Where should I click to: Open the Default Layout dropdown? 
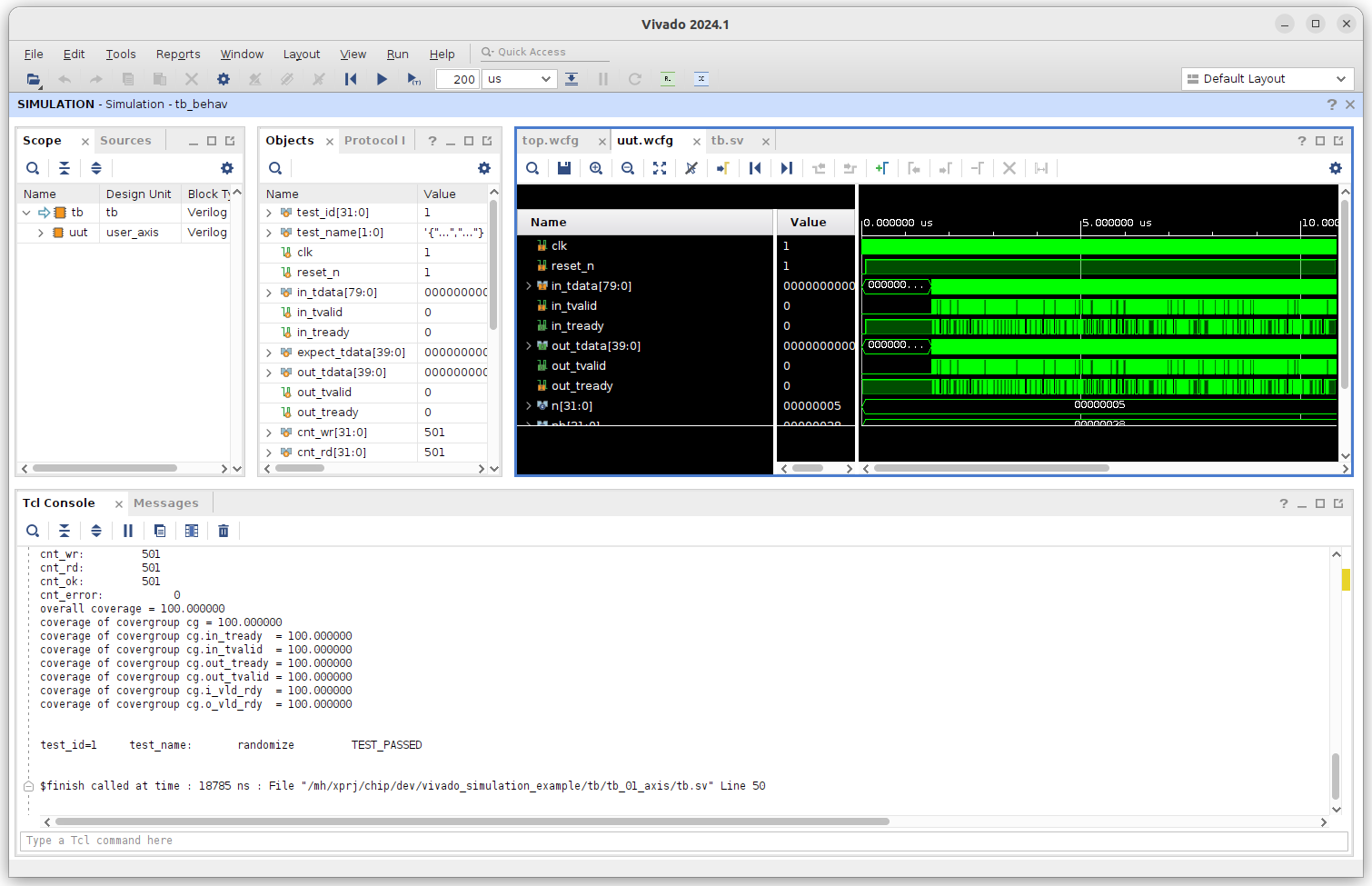pos(1269,79)
